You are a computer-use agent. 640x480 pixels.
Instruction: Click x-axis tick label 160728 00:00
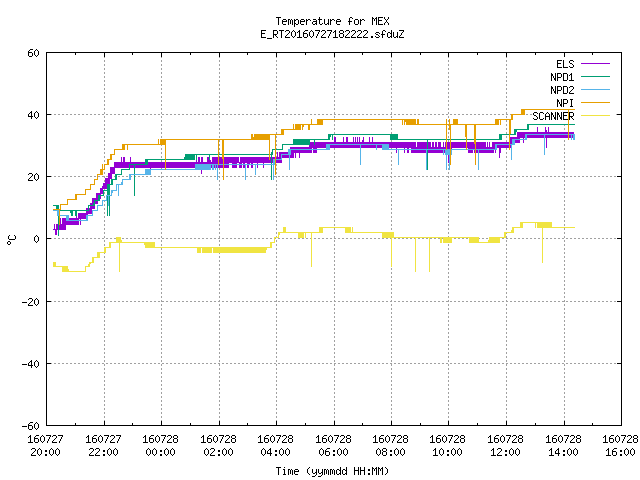[160, 446]
